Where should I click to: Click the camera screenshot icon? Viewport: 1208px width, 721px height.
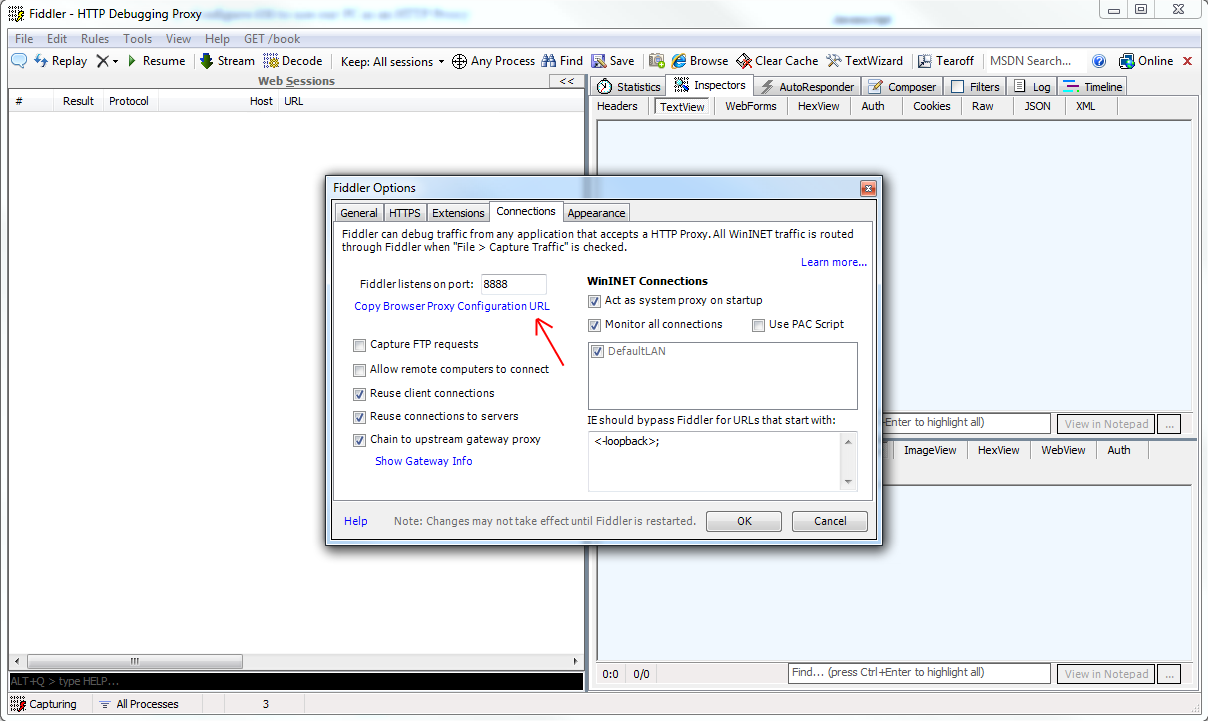tap(657, 61)
